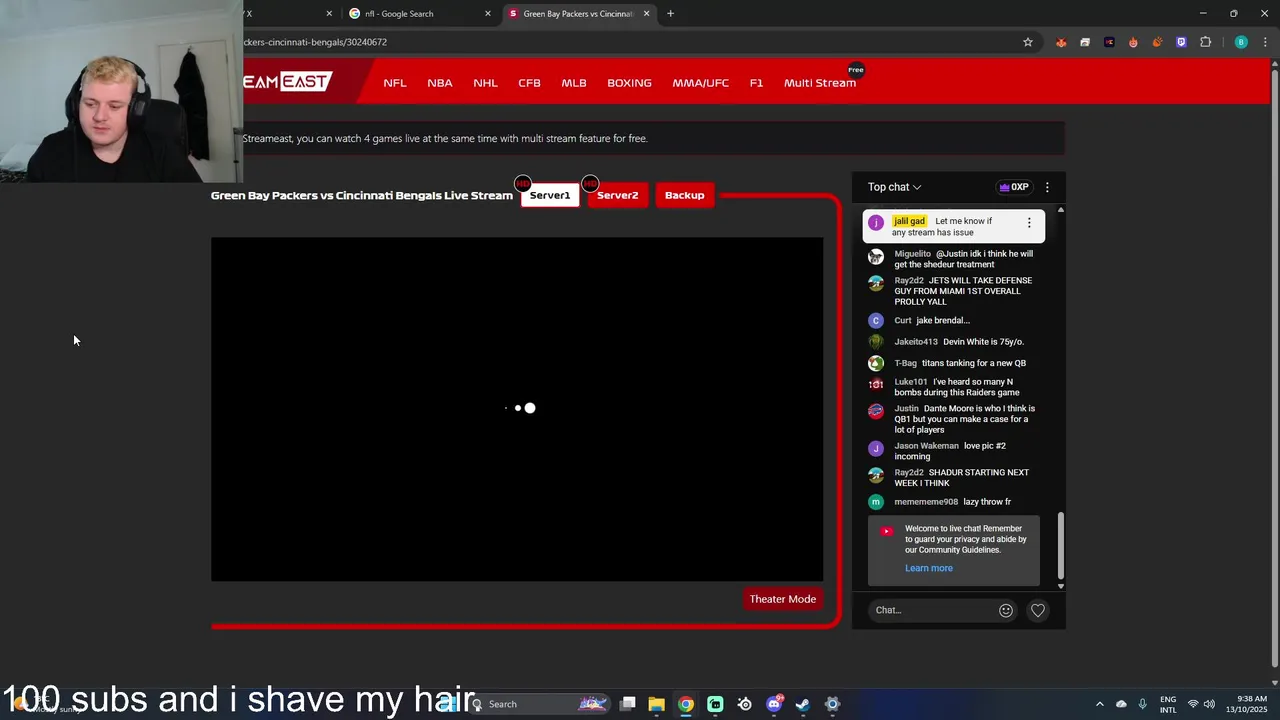This screenshot has width=1280, height=720.
Task: Open Google Chrome from the taskbar
Action: tap(686, 704)
